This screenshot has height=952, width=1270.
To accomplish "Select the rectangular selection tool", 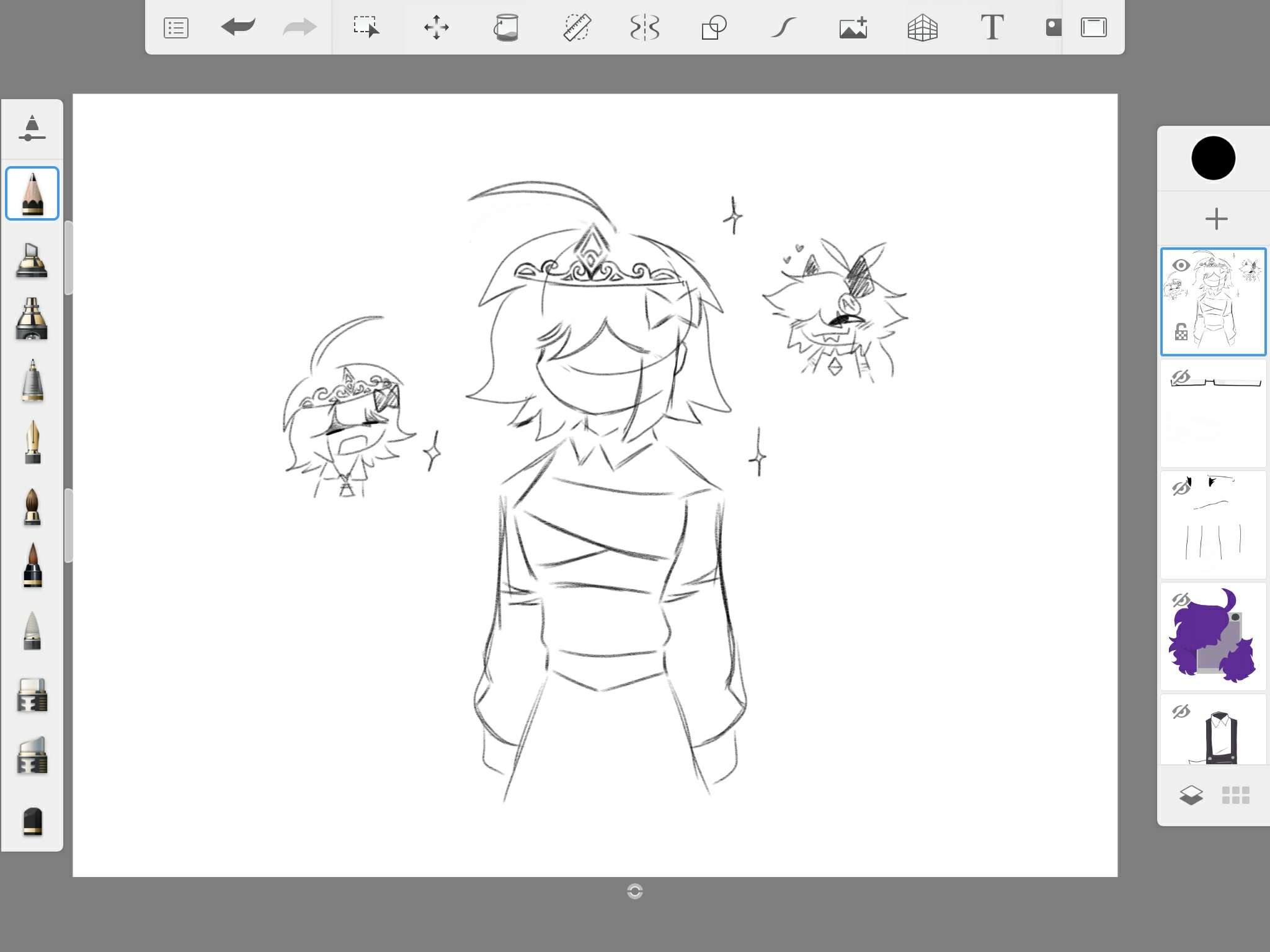I will (x=366, y=27).
